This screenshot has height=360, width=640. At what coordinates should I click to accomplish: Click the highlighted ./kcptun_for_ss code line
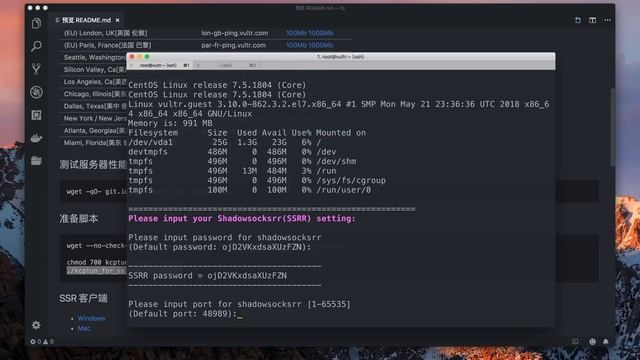tap(96, 270)
